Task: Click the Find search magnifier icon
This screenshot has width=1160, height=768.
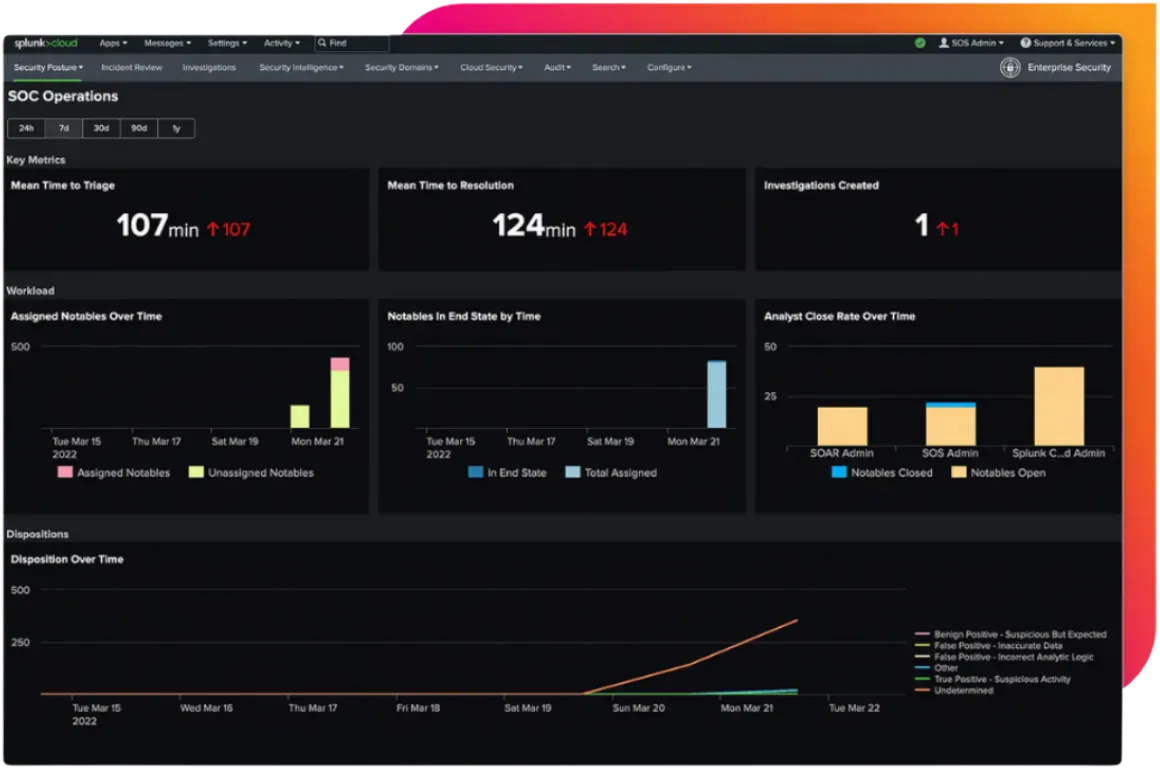Action: pos(323,43)
